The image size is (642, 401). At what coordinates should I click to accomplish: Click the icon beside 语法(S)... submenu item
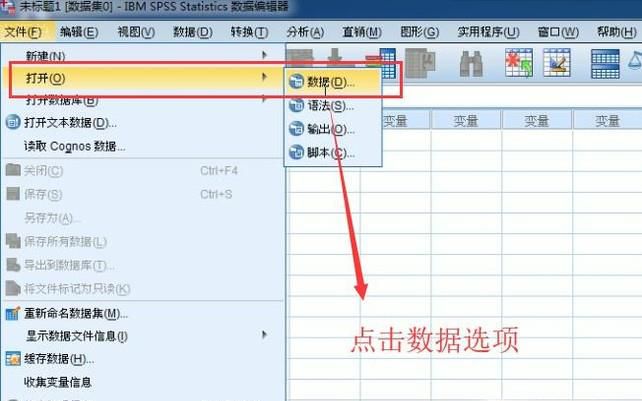tap(296, 106)
